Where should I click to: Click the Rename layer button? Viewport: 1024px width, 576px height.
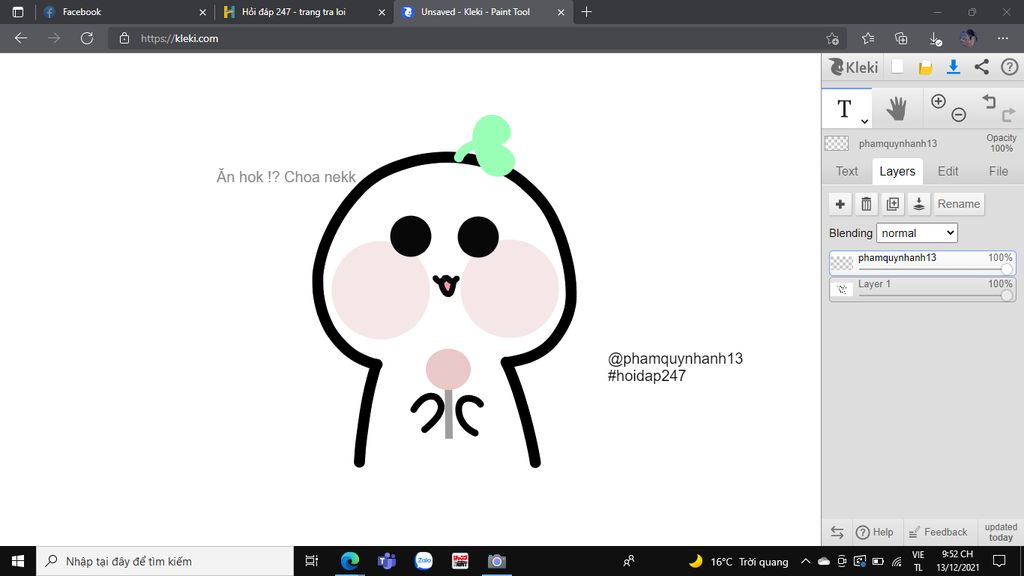click(x=958, y=204)
